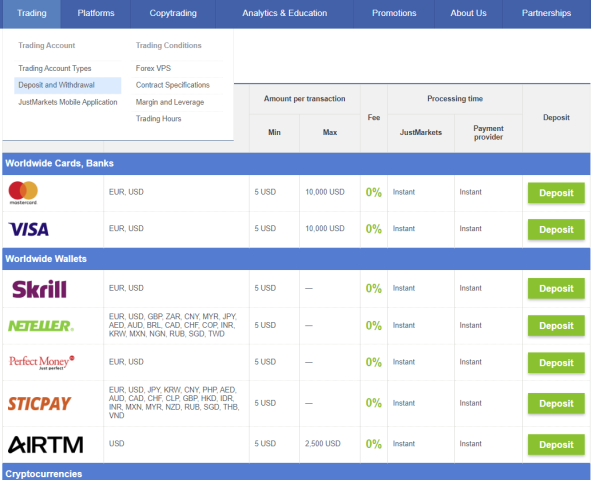Open the Trading menu tab

click(32, 13)
